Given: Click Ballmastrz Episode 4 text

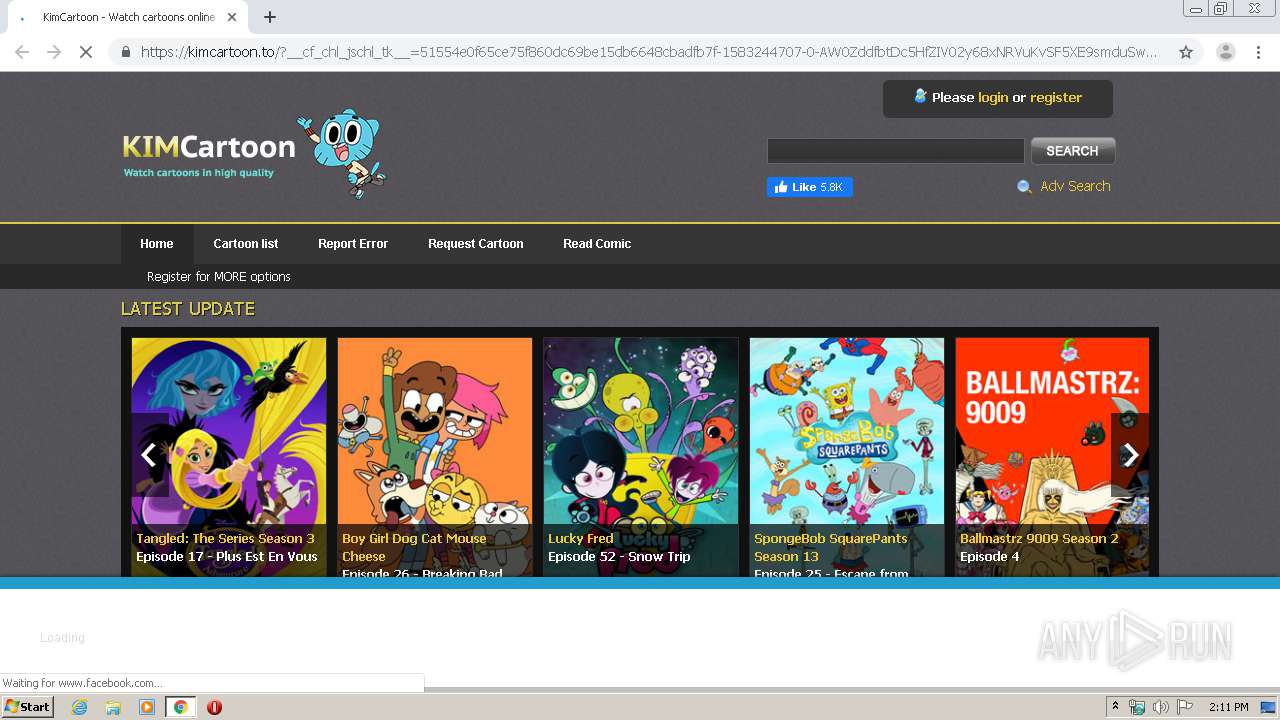Looking at the screenshot, I should coord(990,556).
